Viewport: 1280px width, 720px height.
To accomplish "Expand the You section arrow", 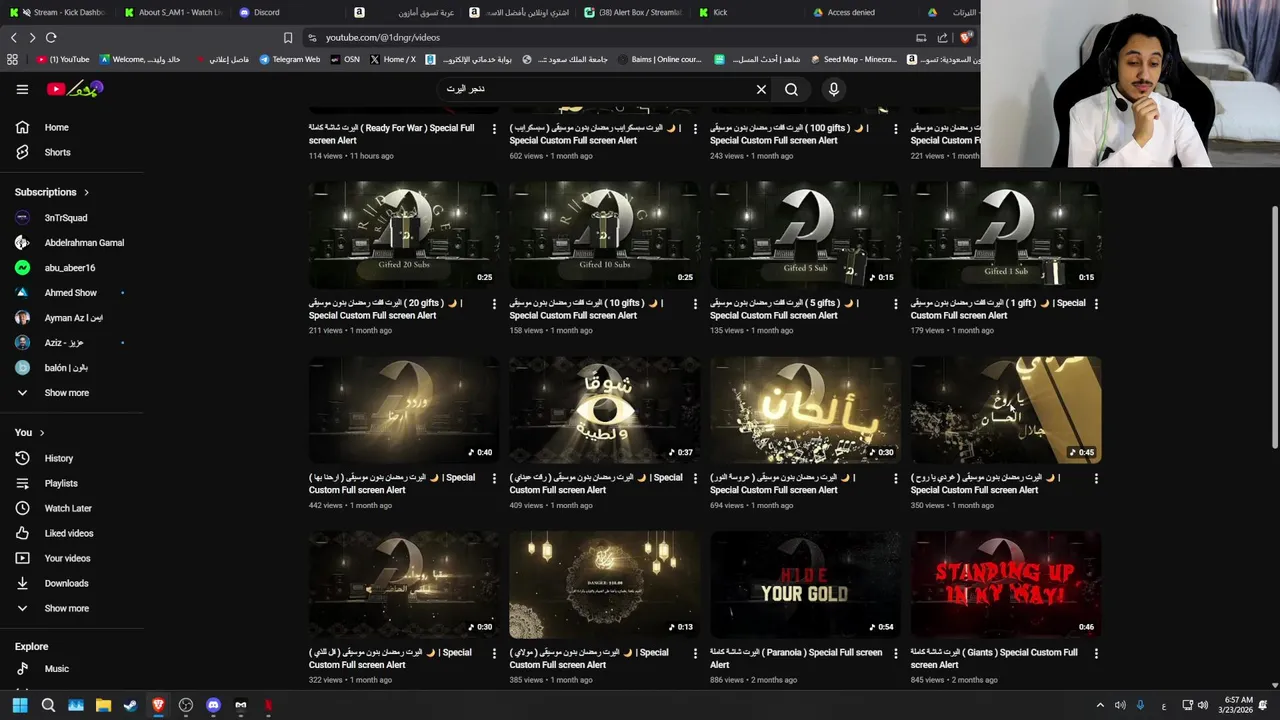I will click(x=41, y=433).
